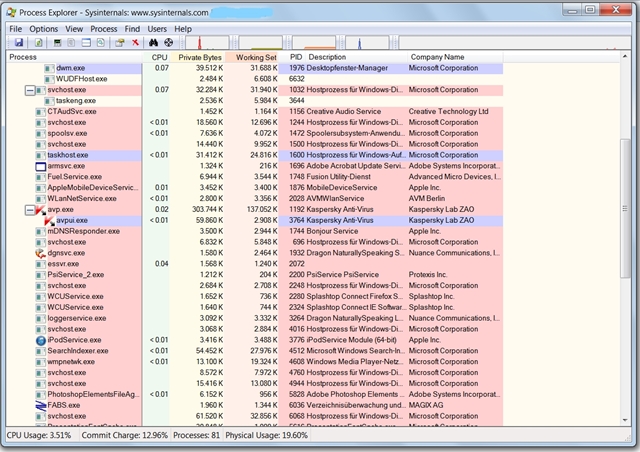Select Fuel.Service.exe process row
The image size is (640, 452).
tap(255, 177)
